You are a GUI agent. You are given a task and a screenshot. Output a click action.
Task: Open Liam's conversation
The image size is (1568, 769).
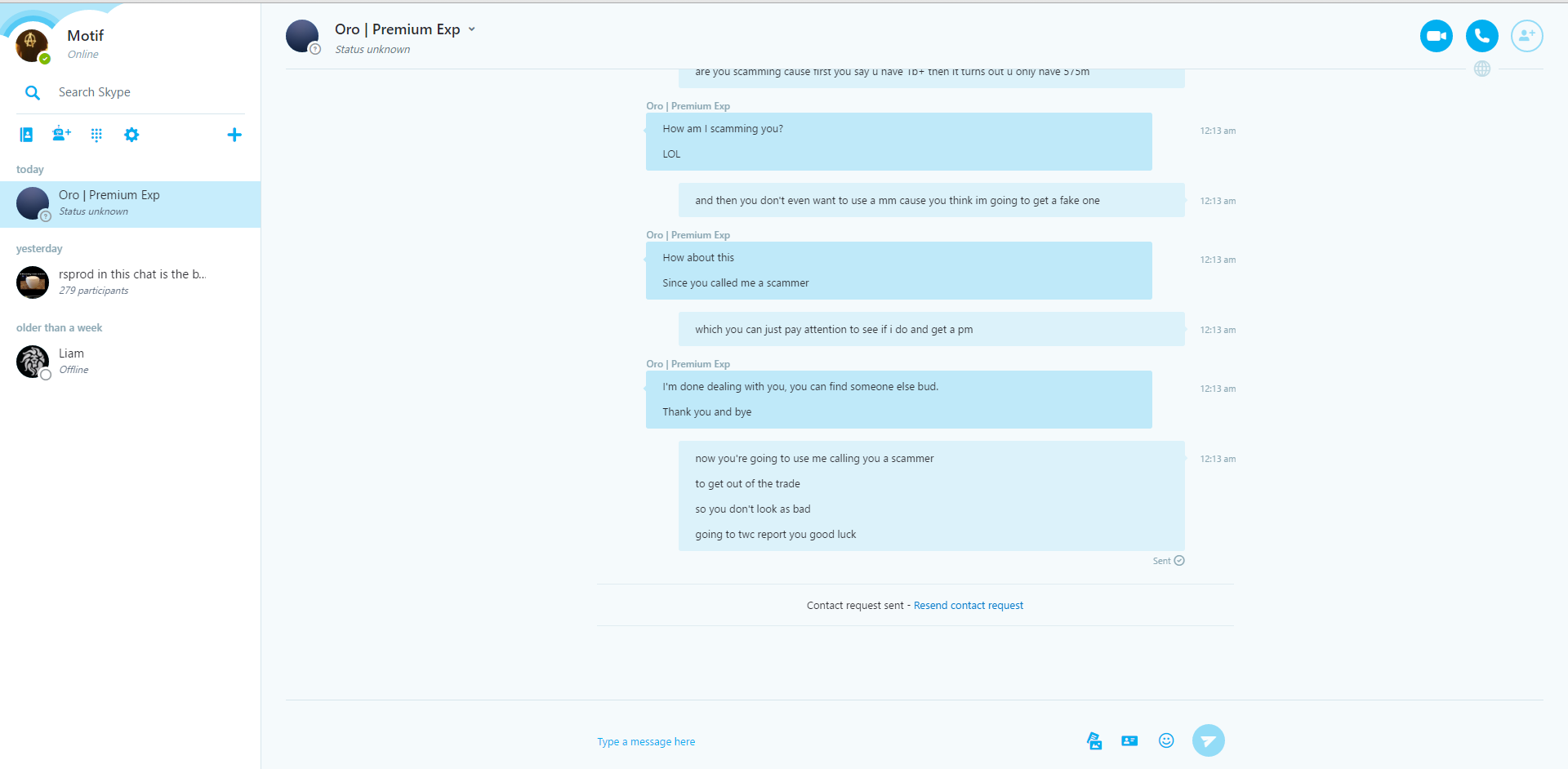point(131,362)
